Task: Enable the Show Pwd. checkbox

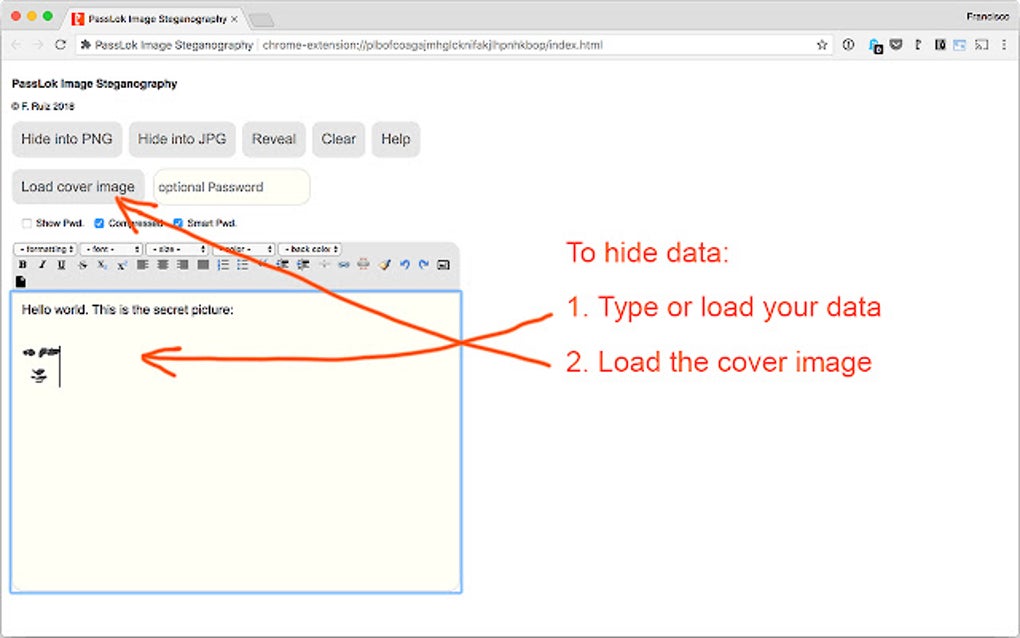Action: tap(26, 222)
